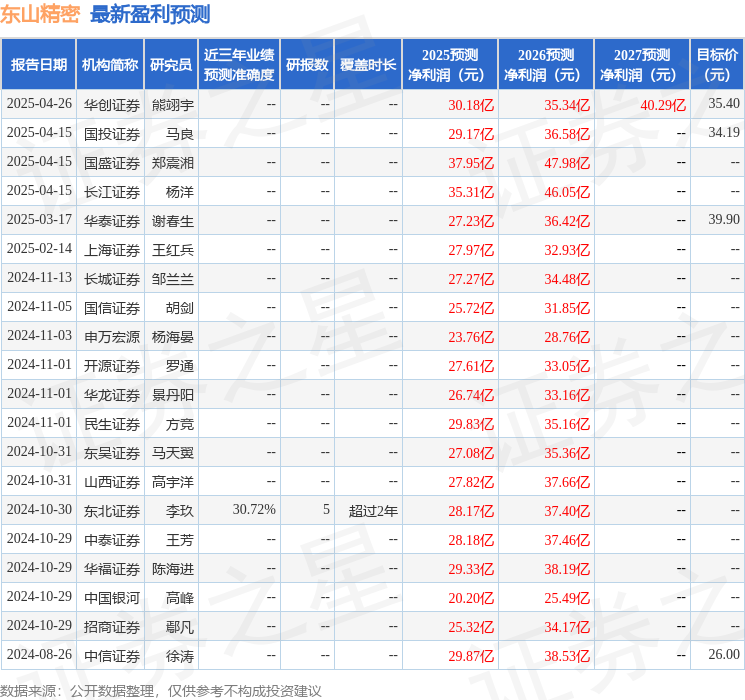Click analyst name 景丹阳
745x700 pixels.
click(x=172, y=395)
